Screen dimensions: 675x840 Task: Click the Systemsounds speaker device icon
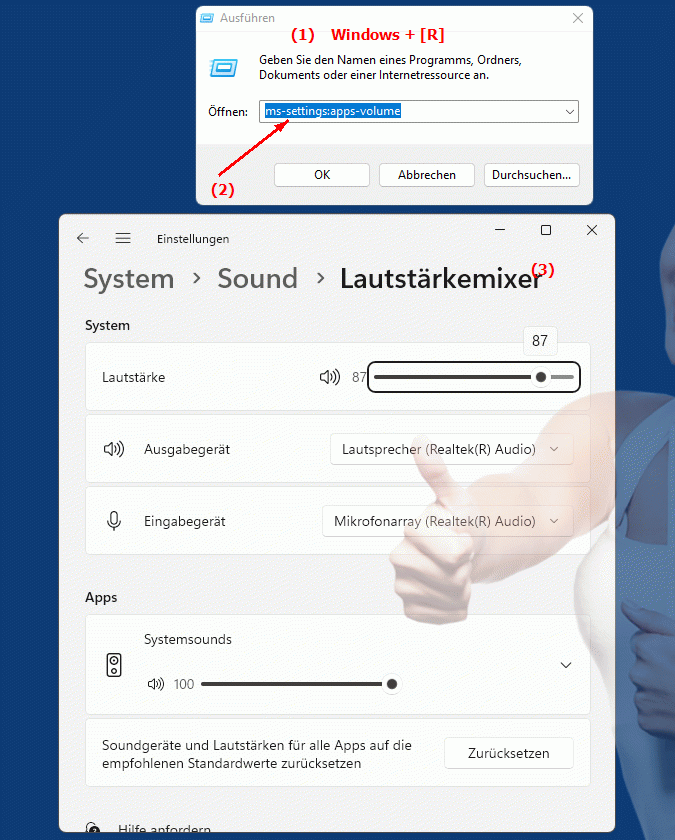tap(114, 665)
